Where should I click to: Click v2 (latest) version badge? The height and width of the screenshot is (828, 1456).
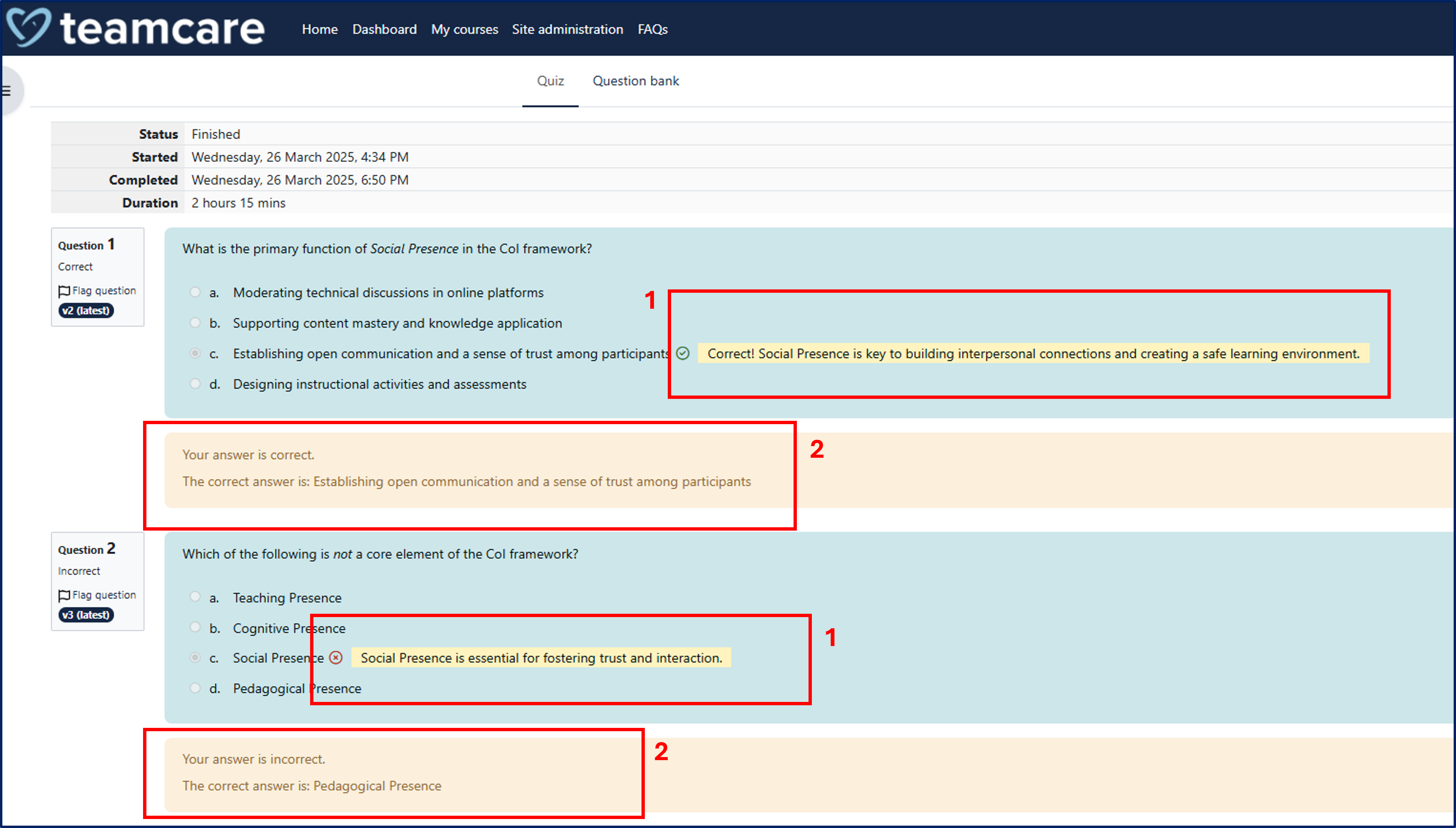tap(86, 310)
